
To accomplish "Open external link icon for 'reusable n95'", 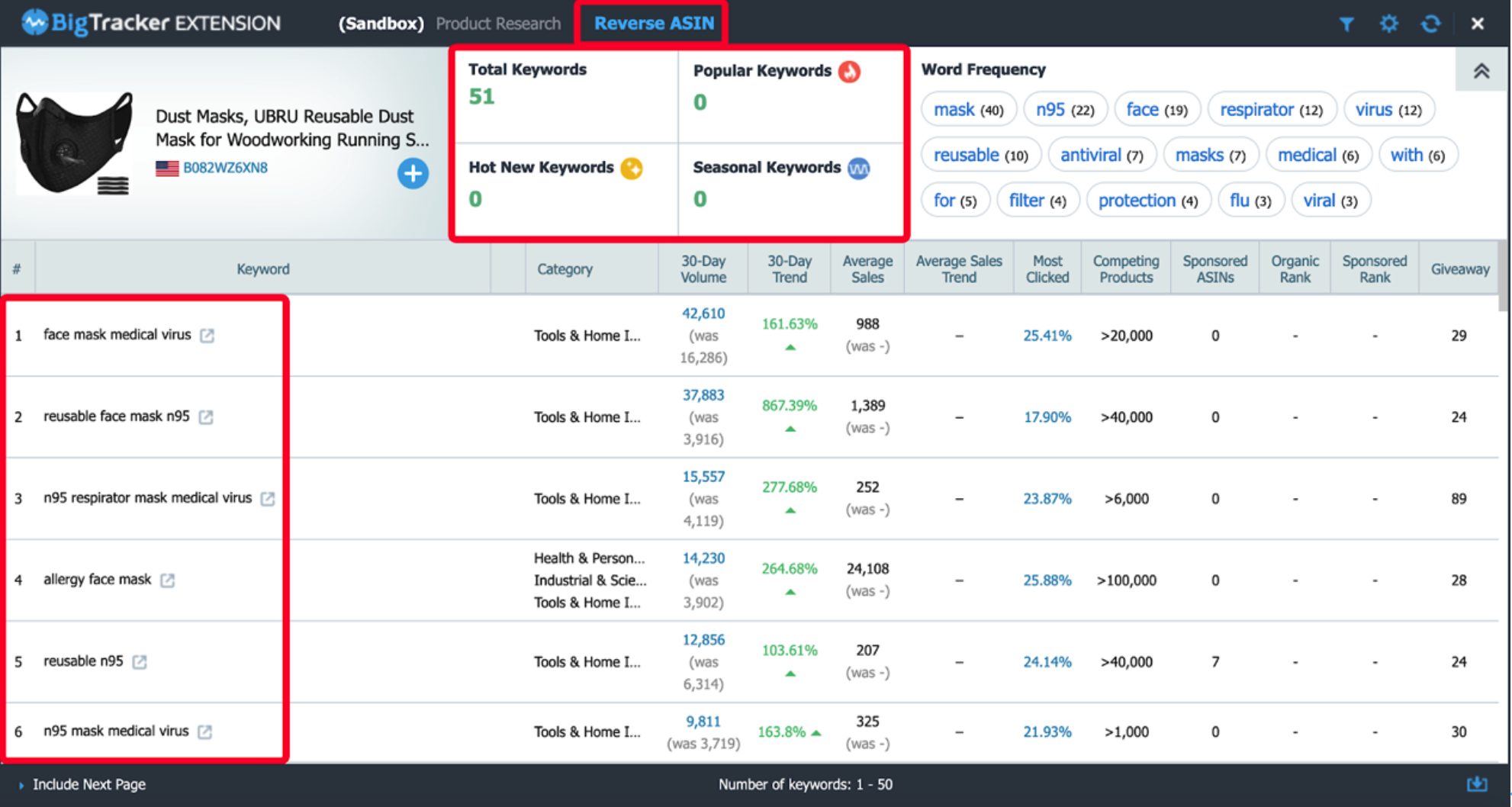I will pyautogui.click(x=140, y=662).
